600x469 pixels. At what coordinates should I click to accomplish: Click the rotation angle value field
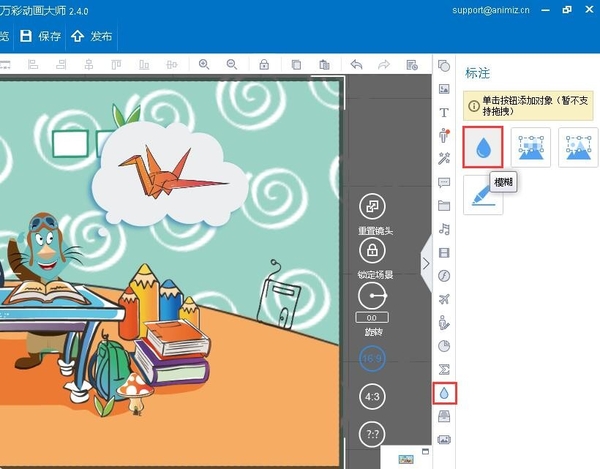coord(372,317)
